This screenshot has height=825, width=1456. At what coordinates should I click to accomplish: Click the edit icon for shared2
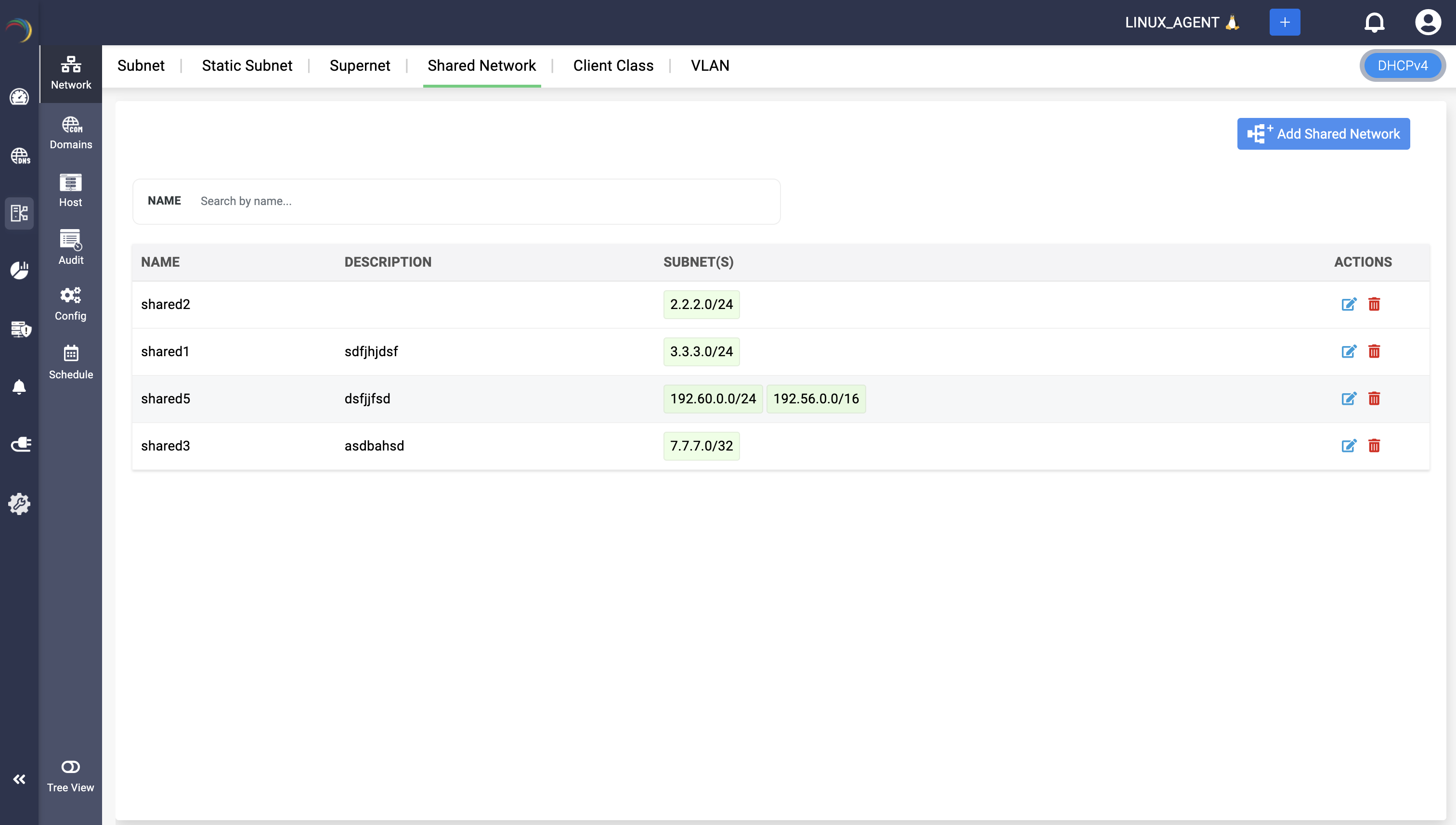[1348, 304]
